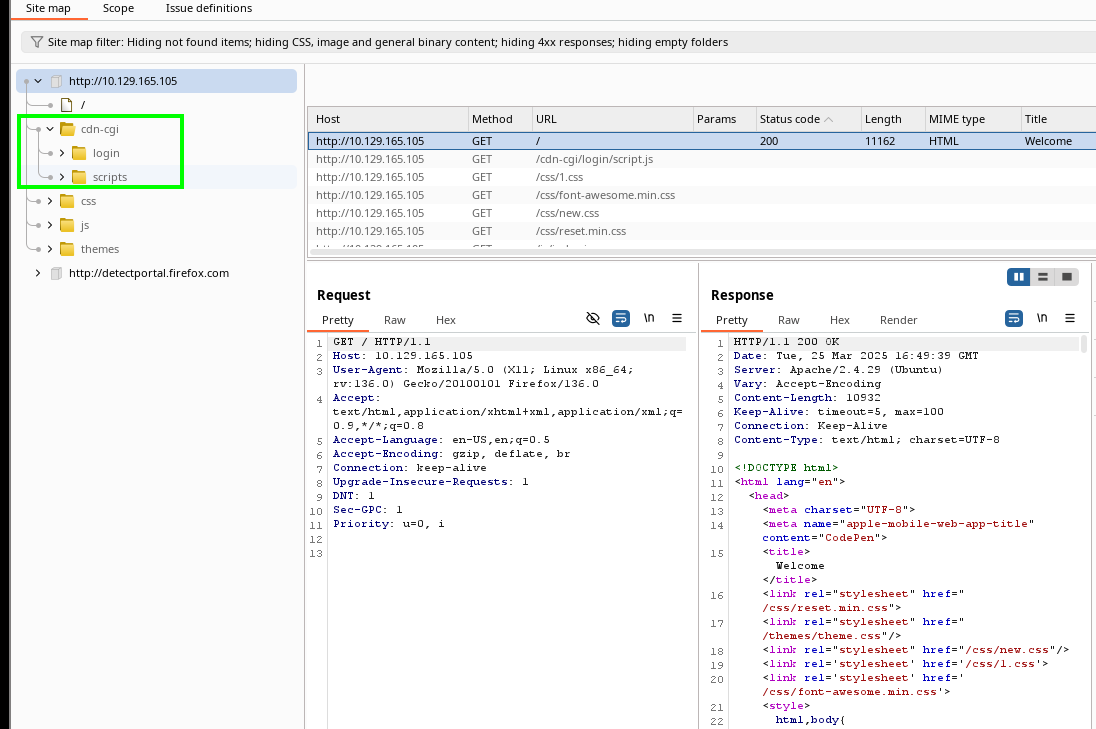The image size is (1096, 729).
Task: Select the /css/font-awesome.min.css table row
Action: click(702, 196)
